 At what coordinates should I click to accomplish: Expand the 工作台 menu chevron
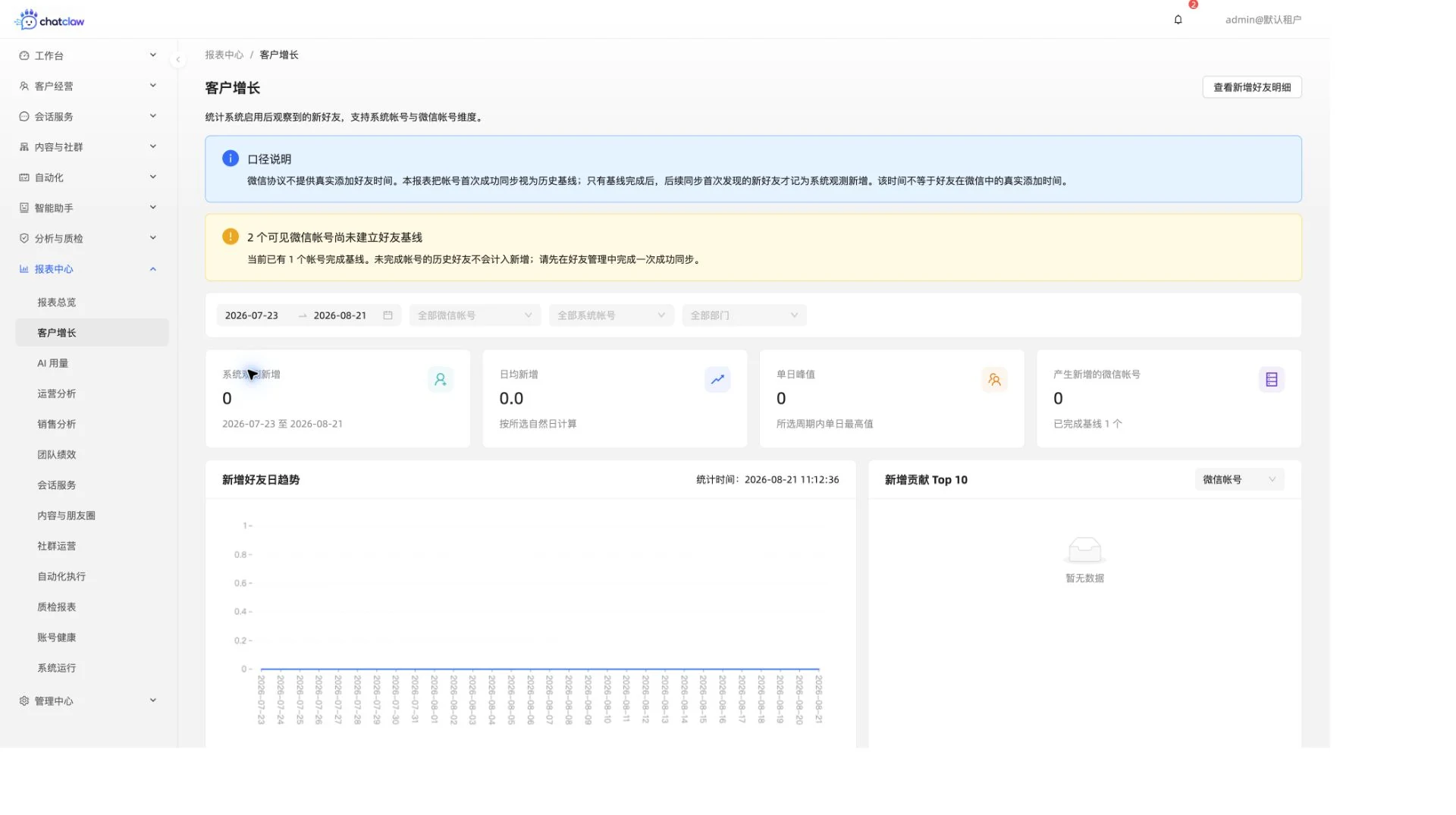click(x=153, y=55)
